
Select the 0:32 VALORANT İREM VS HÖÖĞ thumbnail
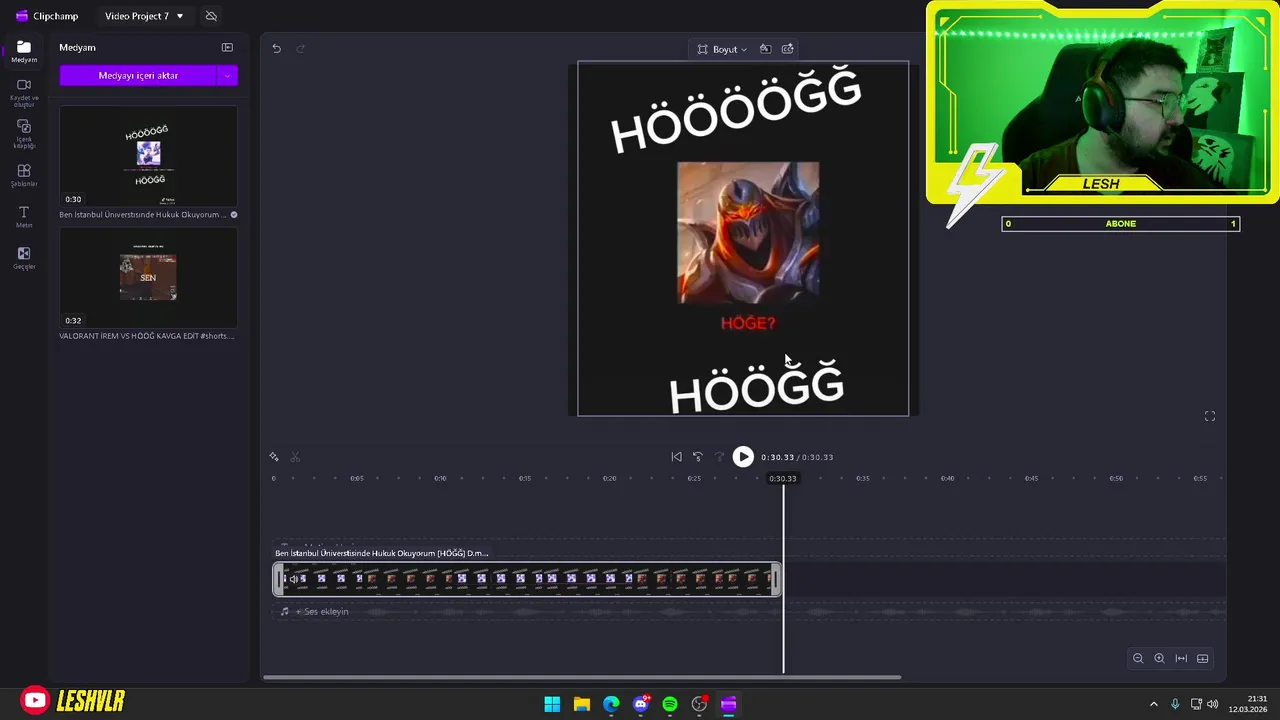tap(148, 277)
